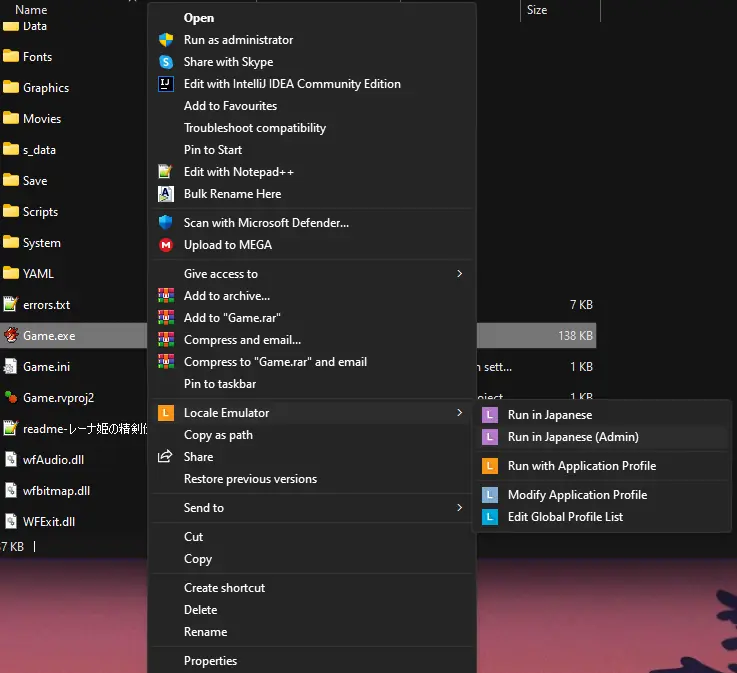Select Edit Global Profile List
This screenshot has width=737, height=673.
[x=565, y=517]
